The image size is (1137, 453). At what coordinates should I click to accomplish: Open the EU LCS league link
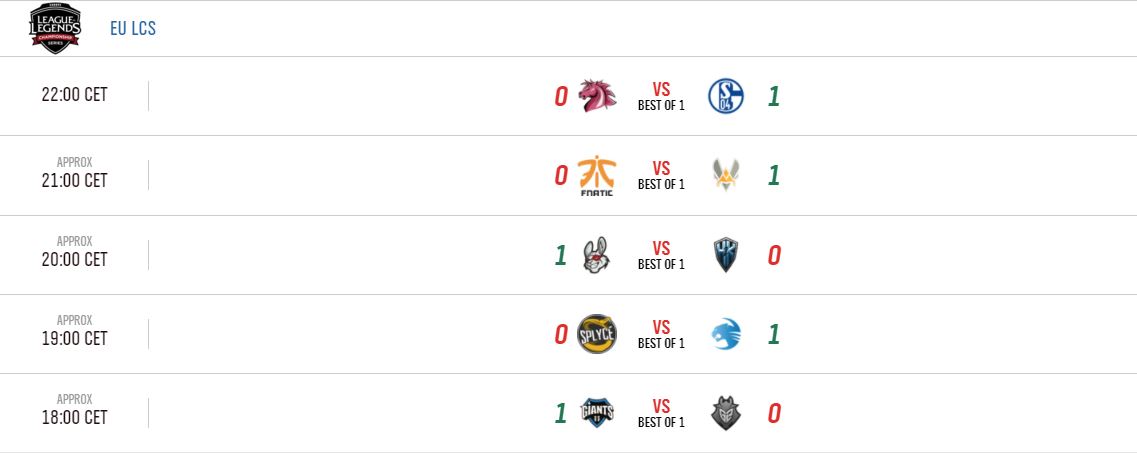click(133, 29)
